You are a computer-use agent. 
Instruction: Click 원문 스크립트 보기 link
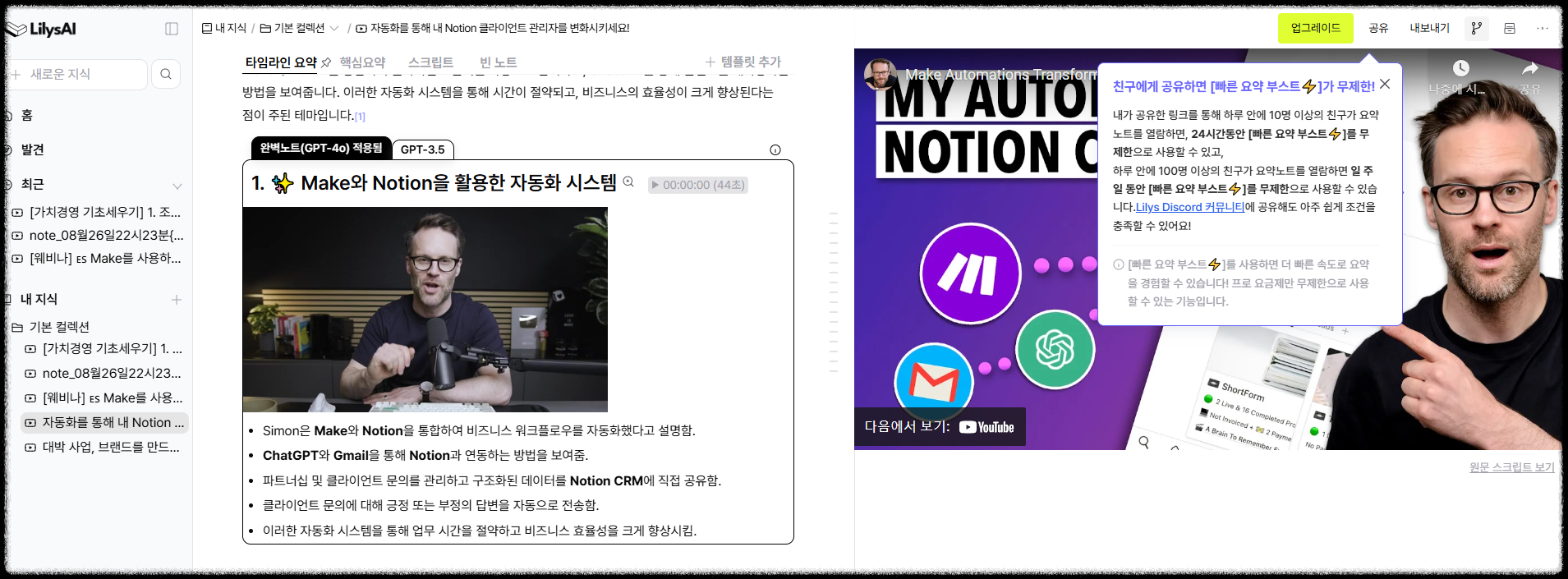click(1512, 466)
